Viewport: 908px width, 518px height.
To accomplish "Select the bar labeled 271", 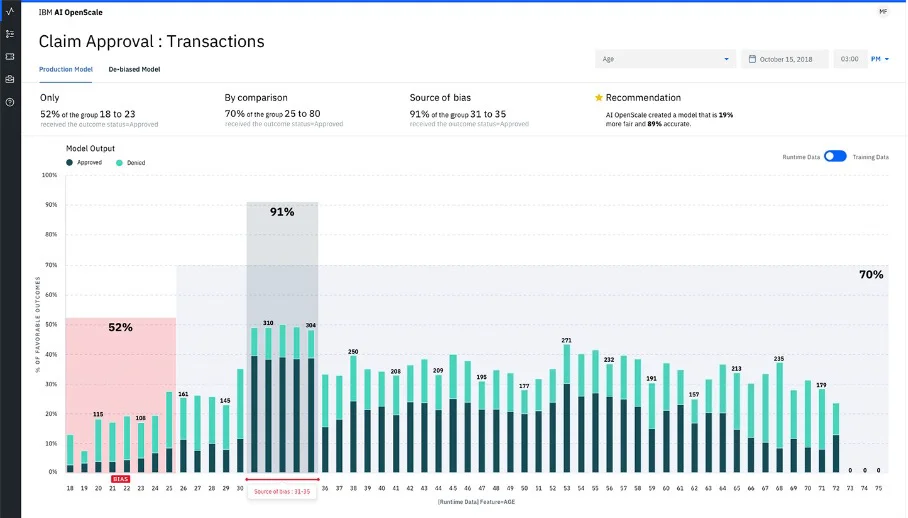I will coord(566,409).
